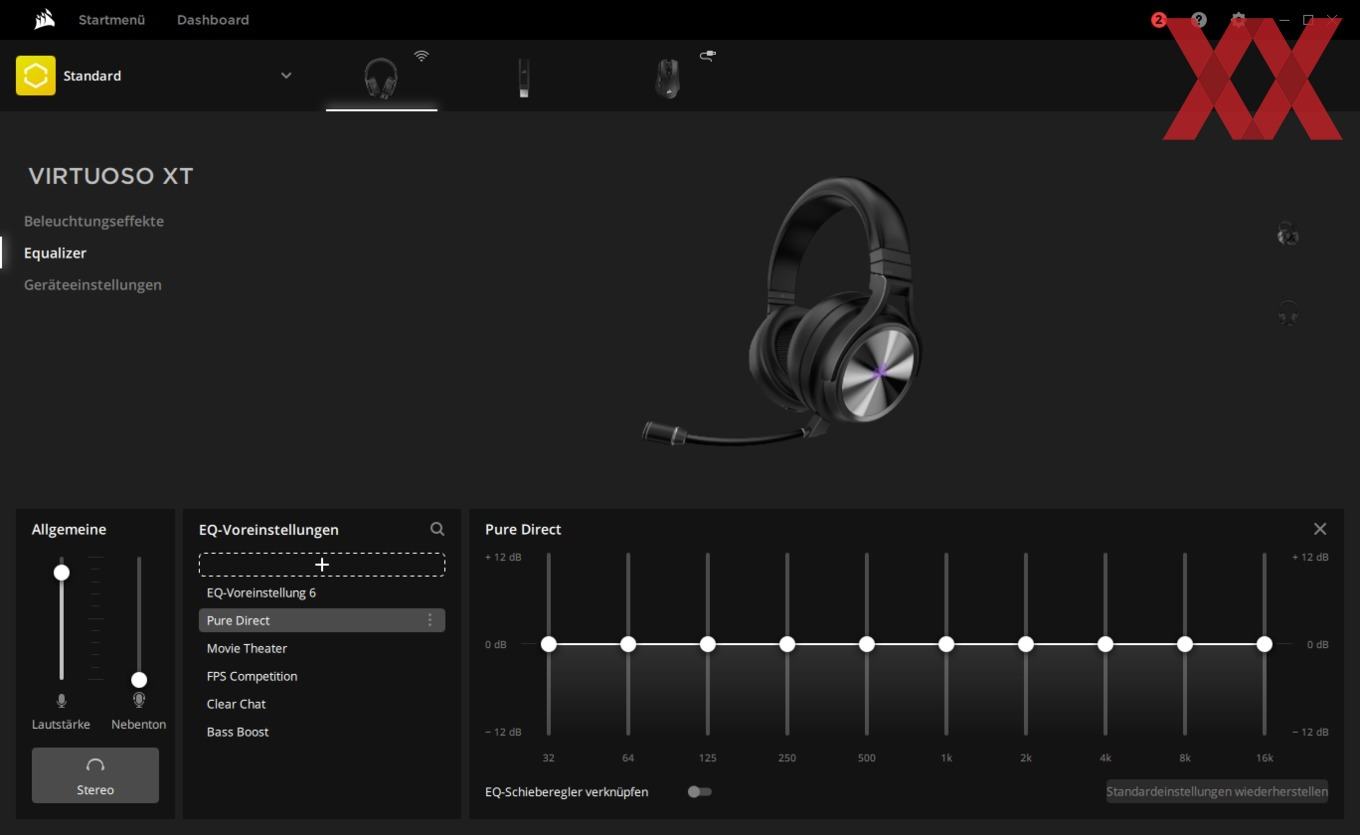Expand the Standard profile dropdown
1360x835 pixels.
tap(286, 76)
